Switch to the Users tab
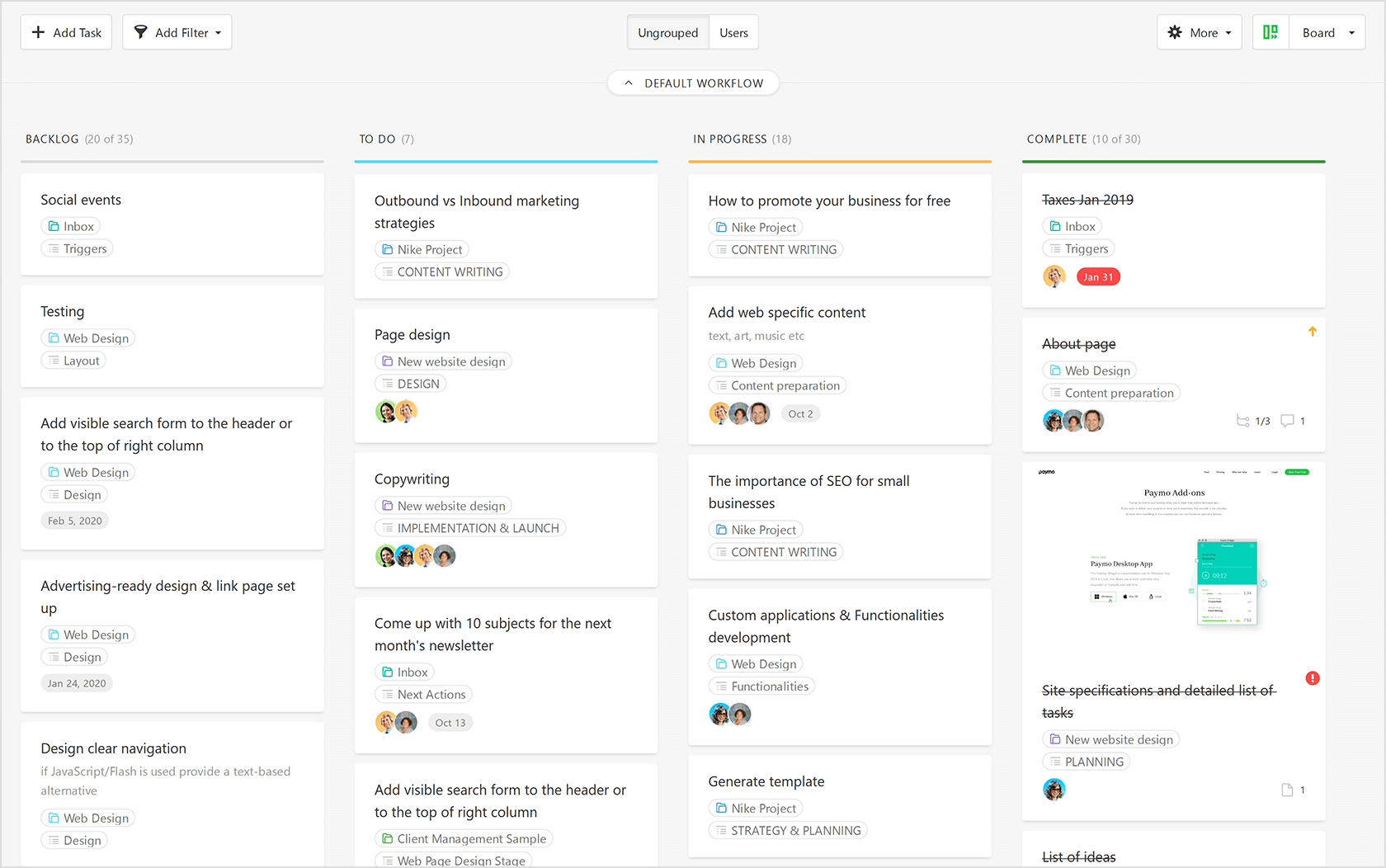 pos(733,31)
